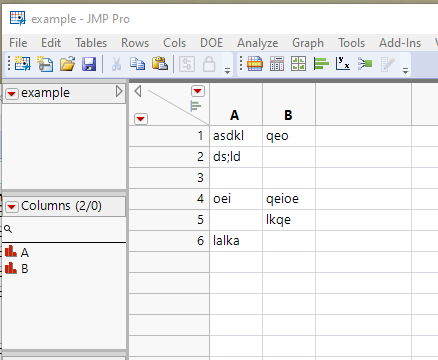
Task: Click the New Data Table toolbar icon
Action: 22,64
